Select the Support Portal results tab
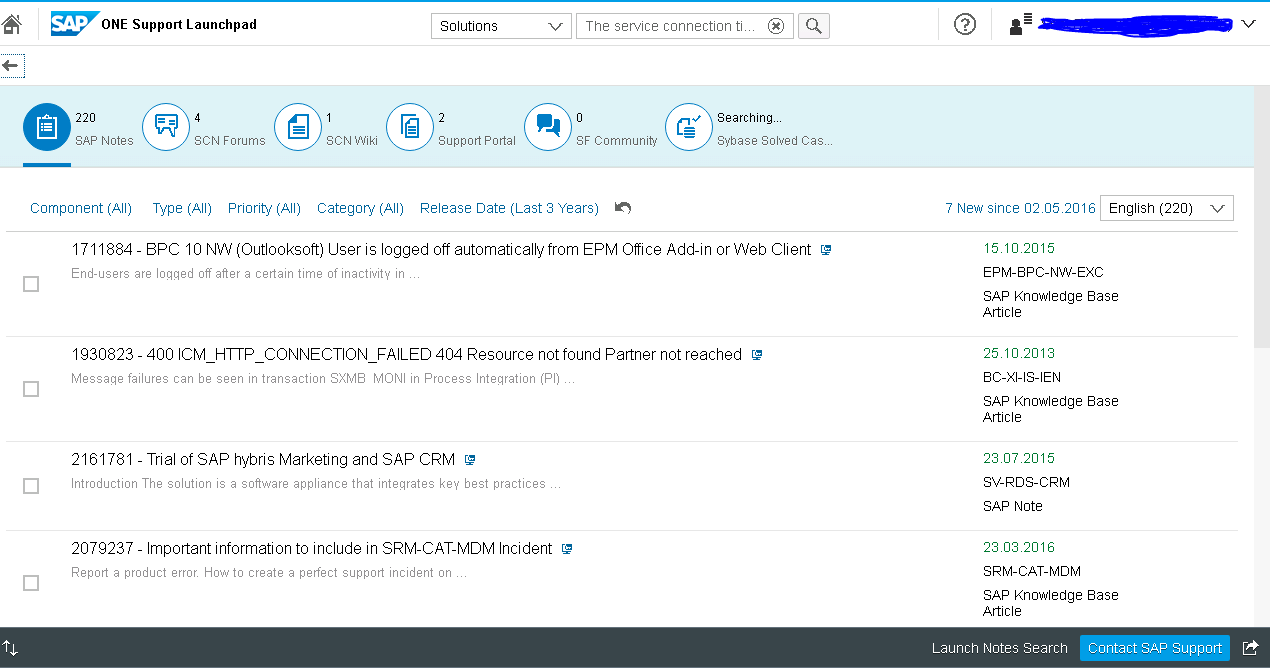1270x668 pixels. pyautogui.click(x=410, y=128)
